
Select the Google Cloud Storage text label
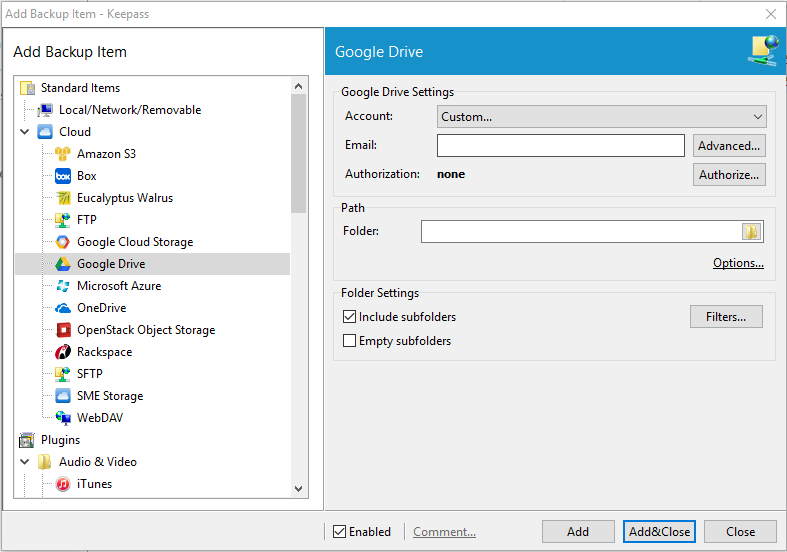click(135, 242)
